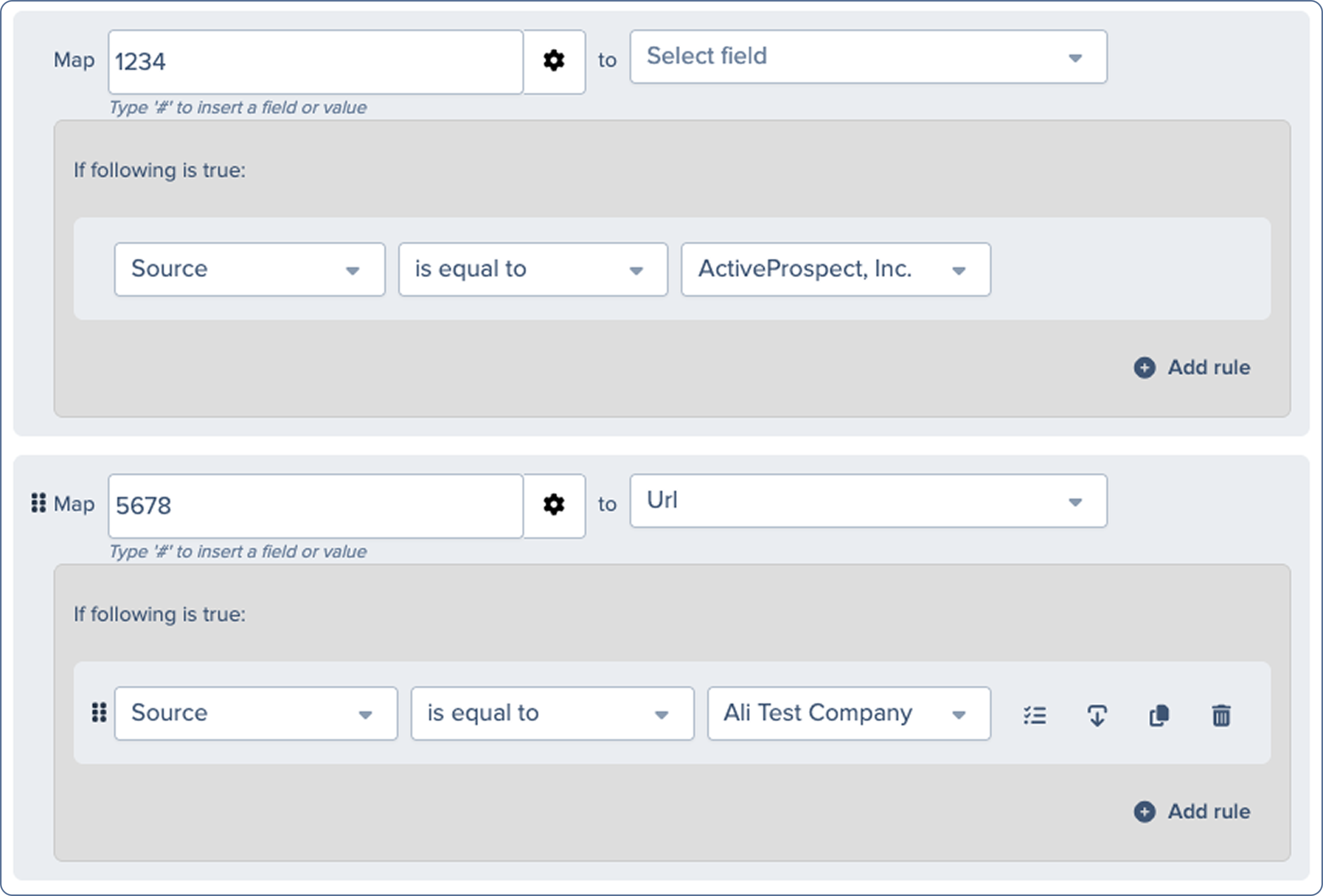Duplicate the Ali Test Company rule

(x=1159, y=715)
